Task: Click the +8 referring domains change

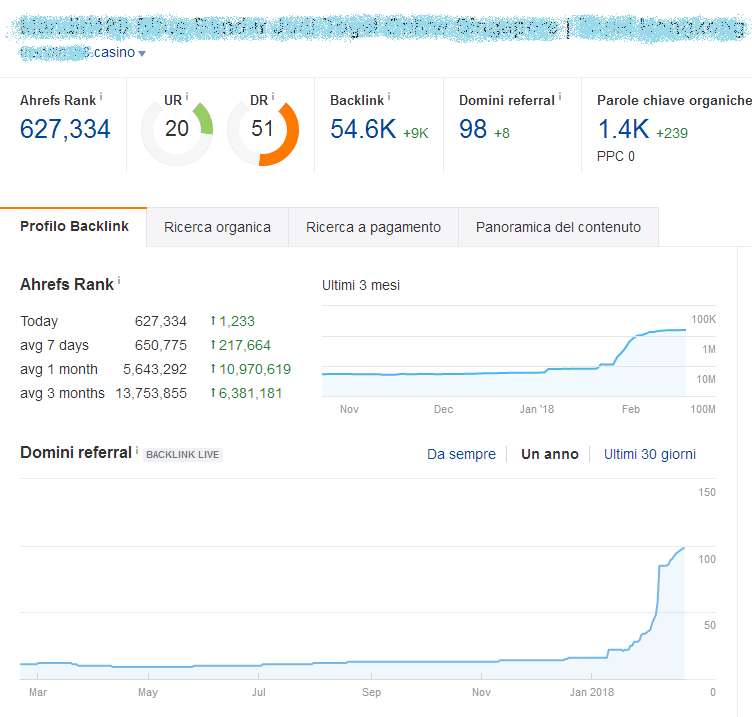Action: click(502, 133)
